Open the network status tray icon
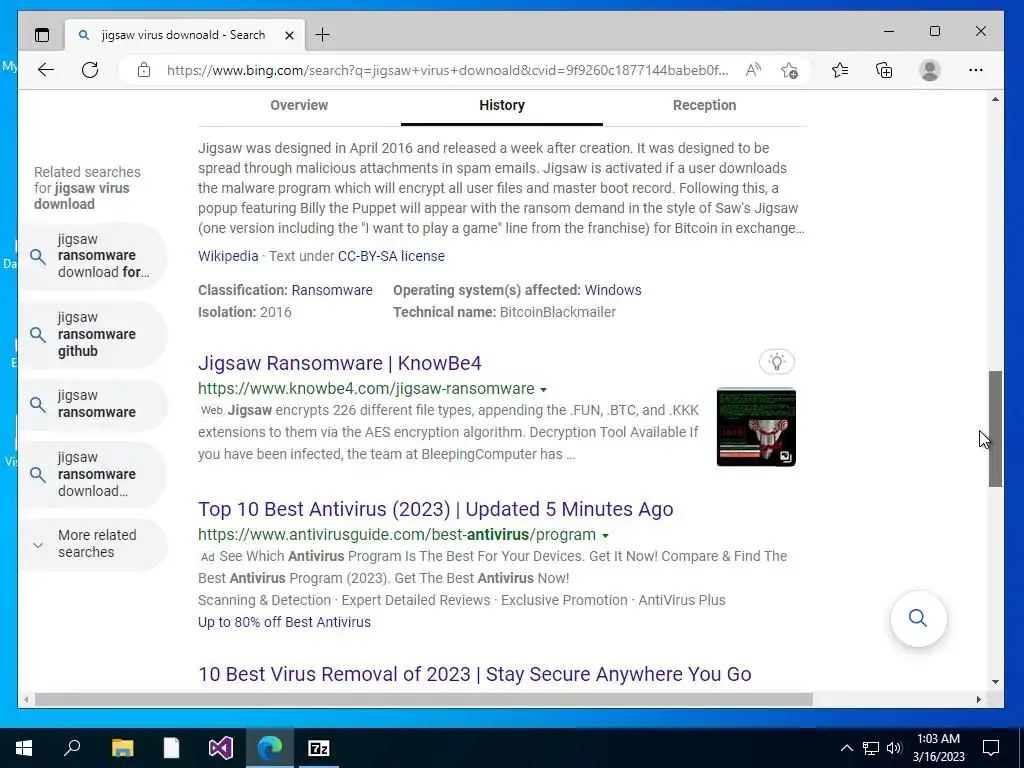This screenshot has width=1024, height=768. click(x=871, y=748)
